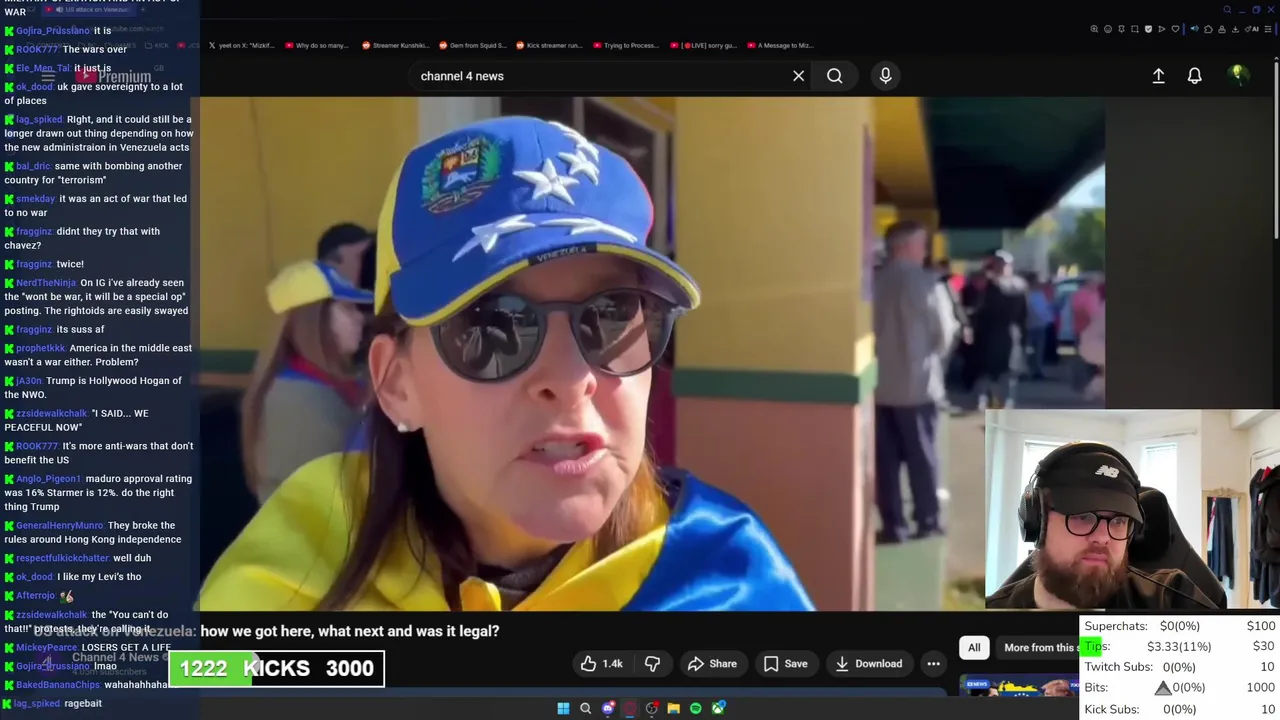The image size is (1280, 720).
Task: Click the KICKS 1222 of 3000 goal bar
Action: click(x=276, y=669)
